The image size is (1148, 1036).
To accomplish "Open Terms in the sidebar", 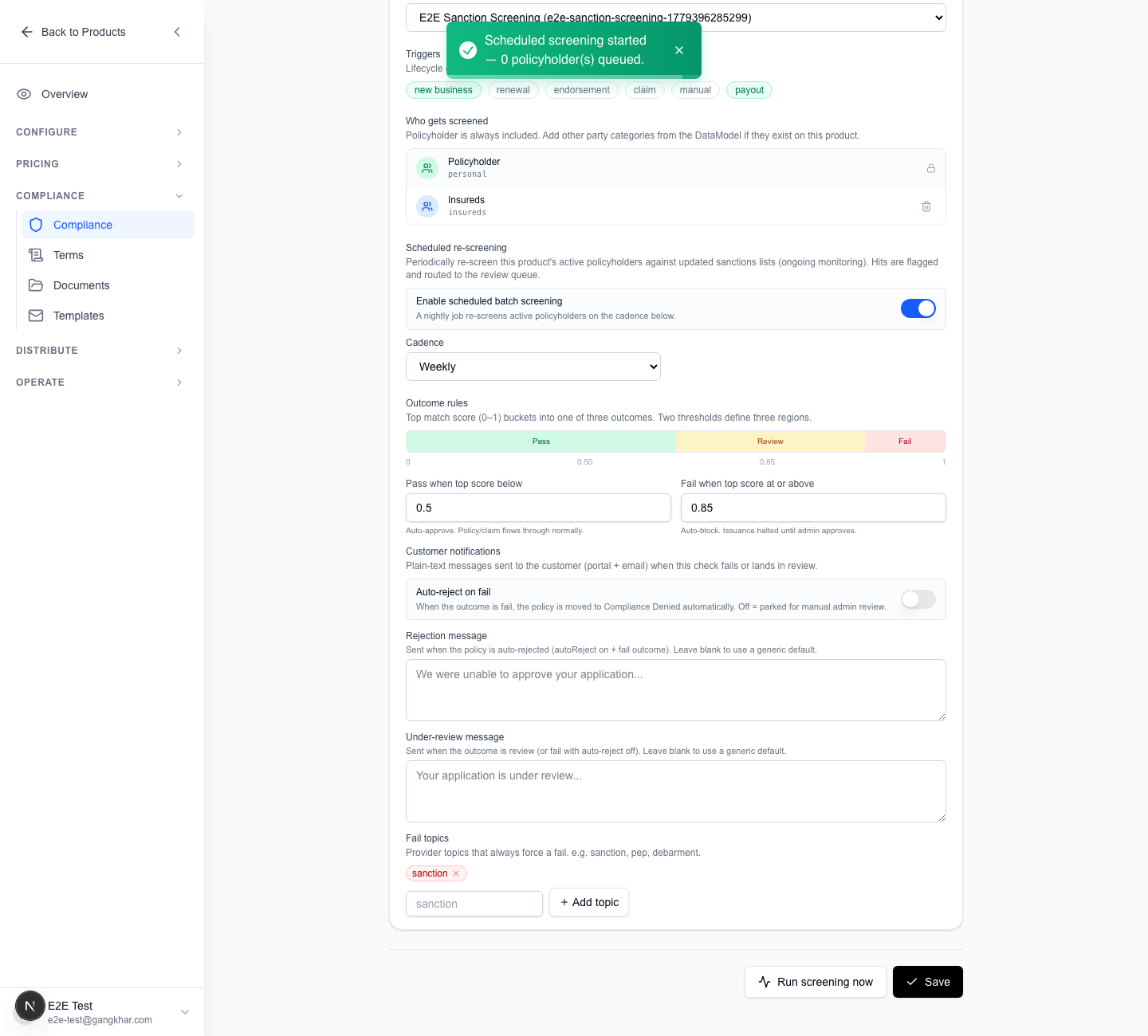I will (x=108, y=255).
